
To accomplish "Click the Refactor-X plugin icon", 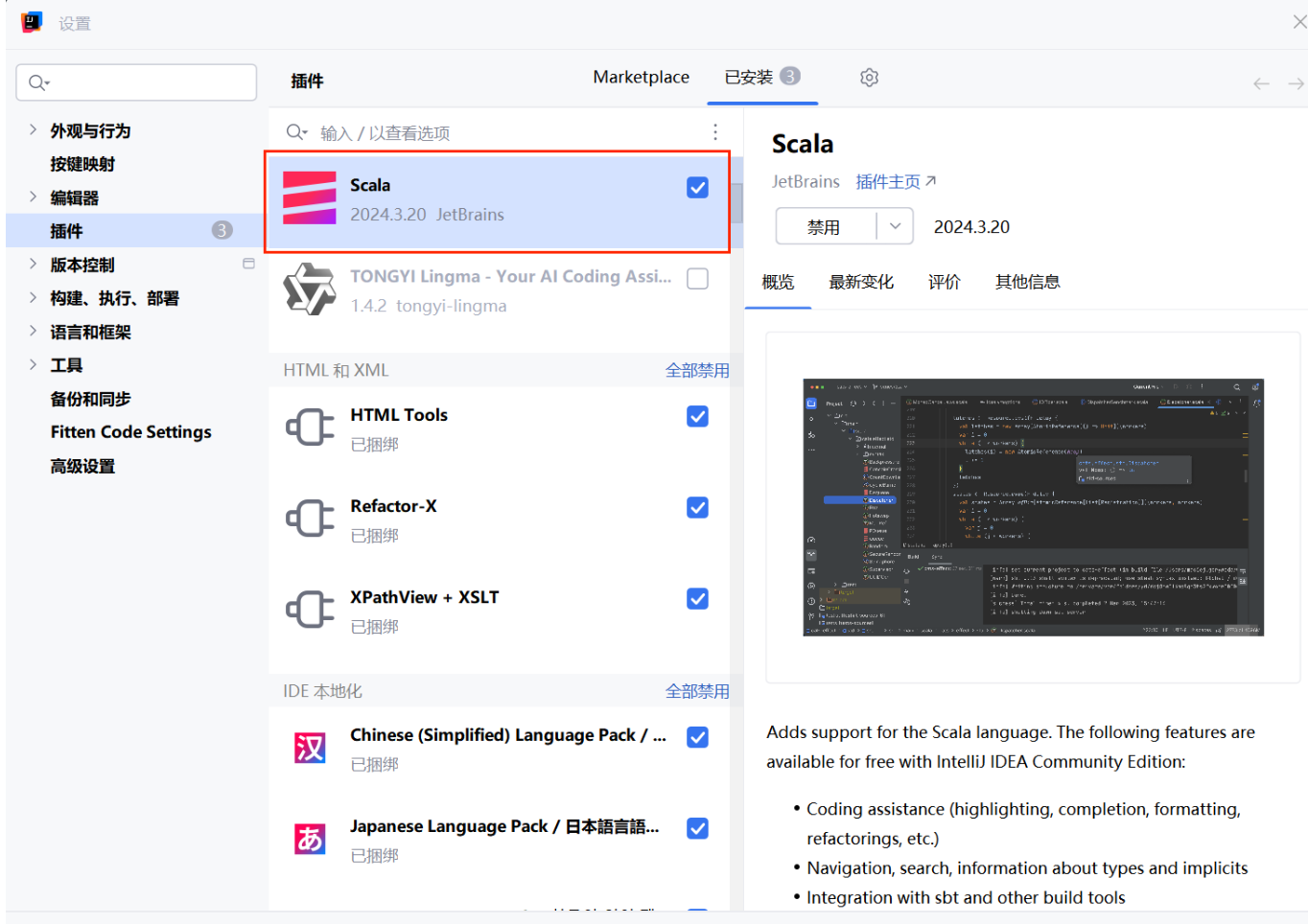I will (309, 518).
